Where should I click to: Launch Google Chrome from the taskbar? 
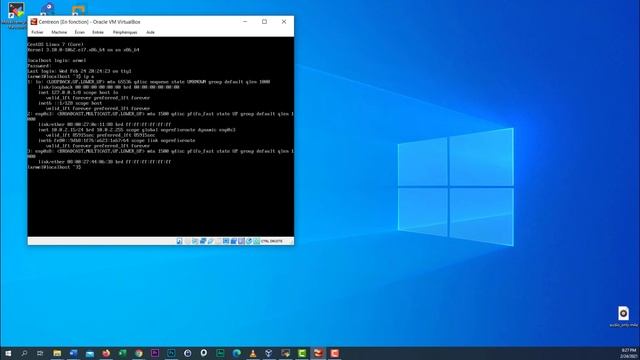point(139,353)
